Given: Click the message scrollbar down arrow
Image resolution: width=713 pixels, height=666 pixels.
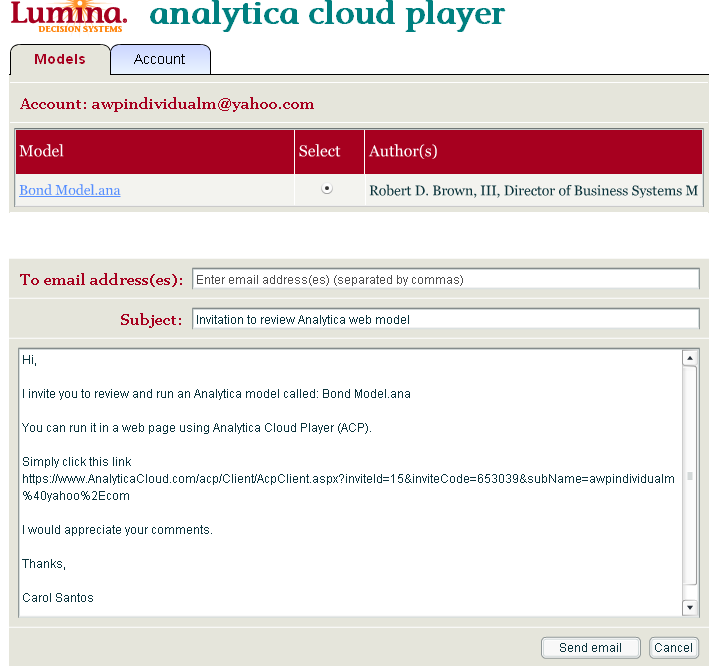Looking at the screenshot, I should coord(690,607).
